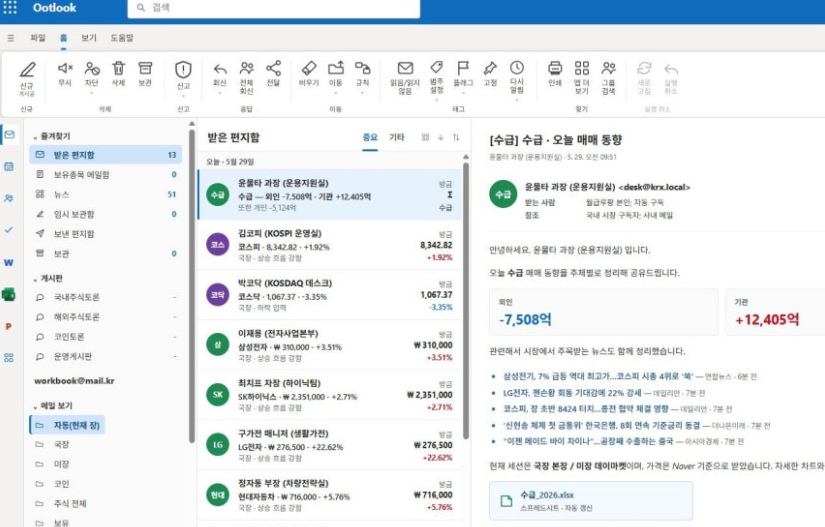Open the LG전자 22% 강세 news link

click(x=572, y=393)
